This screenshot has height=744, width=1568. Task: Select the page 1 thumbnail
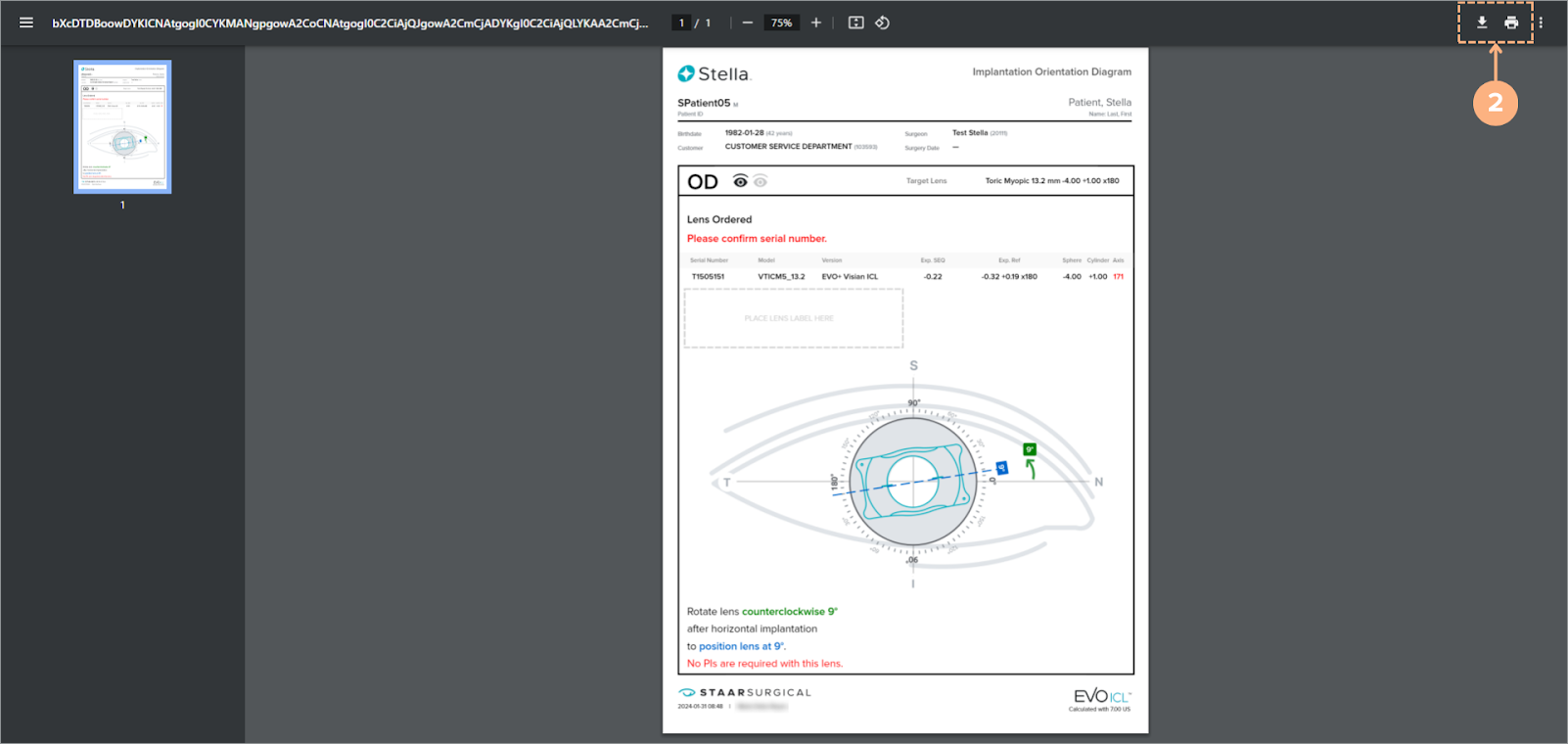[122, 127]
